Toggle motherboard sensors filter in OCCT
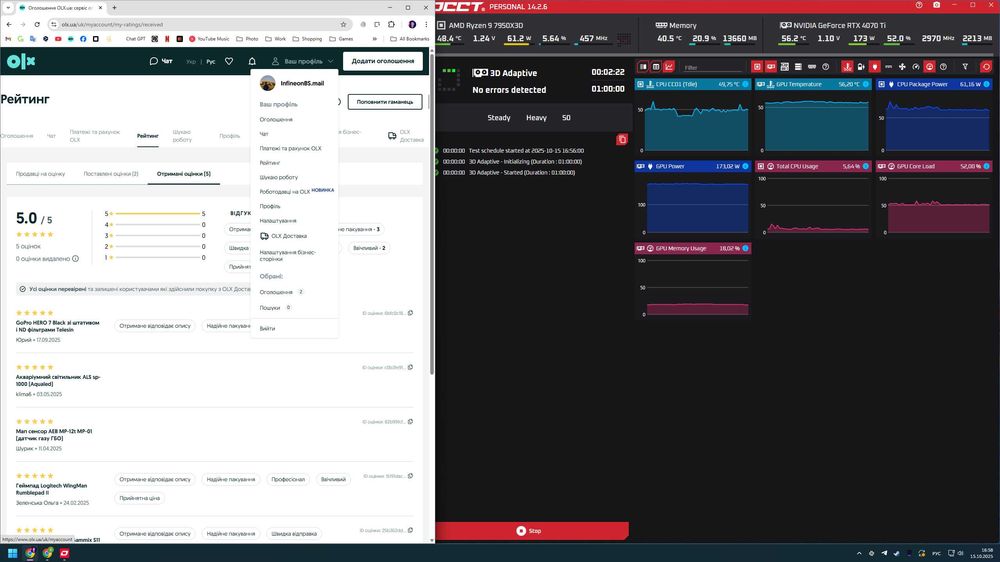The image size is (1000, 562). click(x=784, y=67)
